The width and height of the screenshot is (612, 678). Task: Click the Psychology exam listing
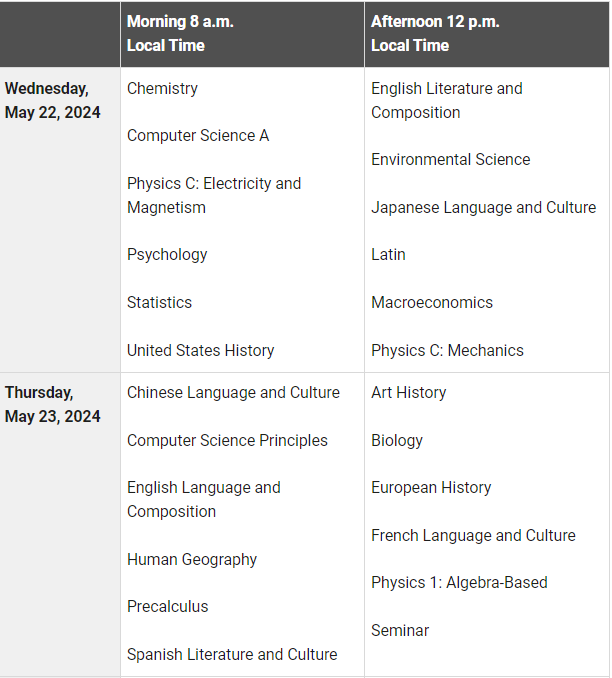(x=167, y=255)
